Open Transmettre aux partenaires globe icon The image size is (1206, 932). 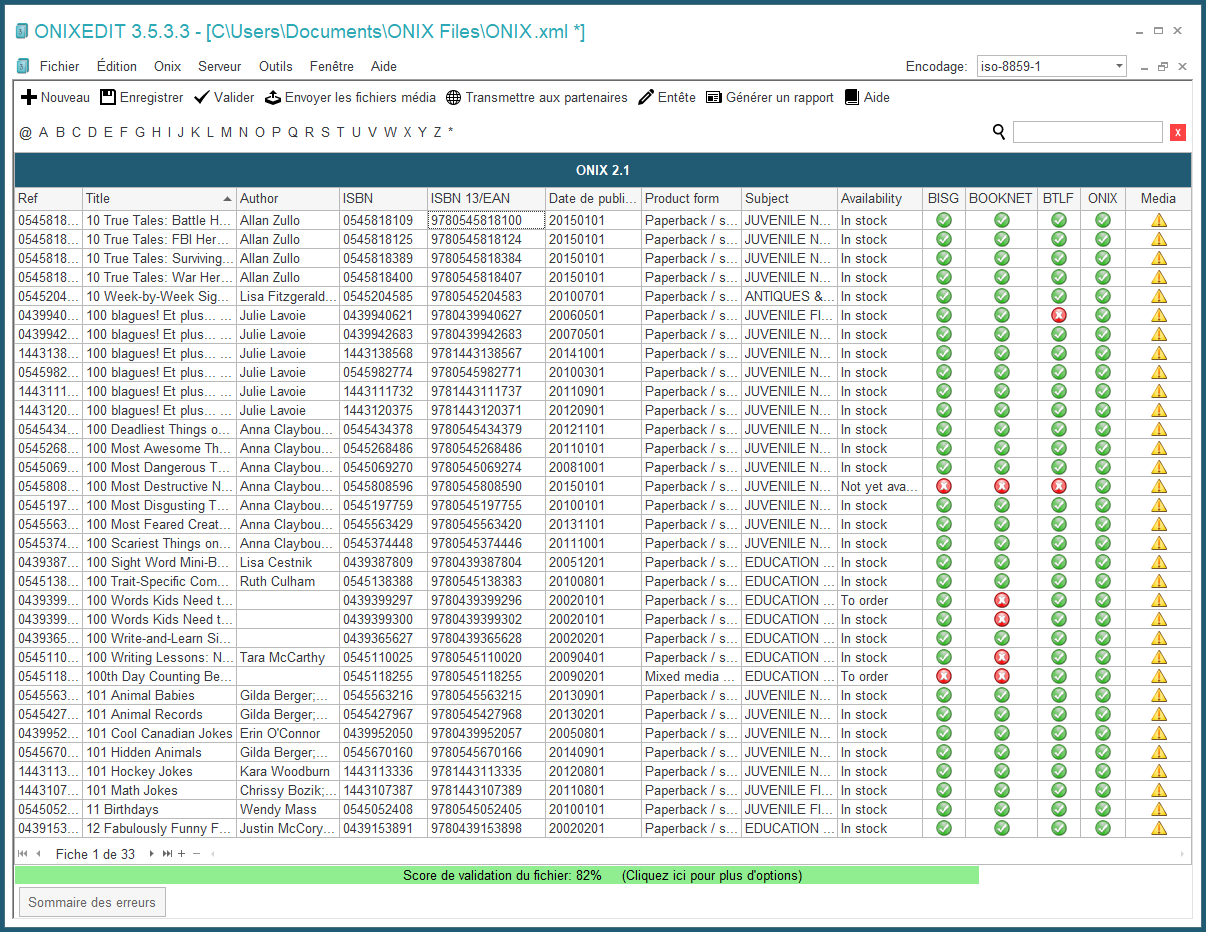coord(454,98)
